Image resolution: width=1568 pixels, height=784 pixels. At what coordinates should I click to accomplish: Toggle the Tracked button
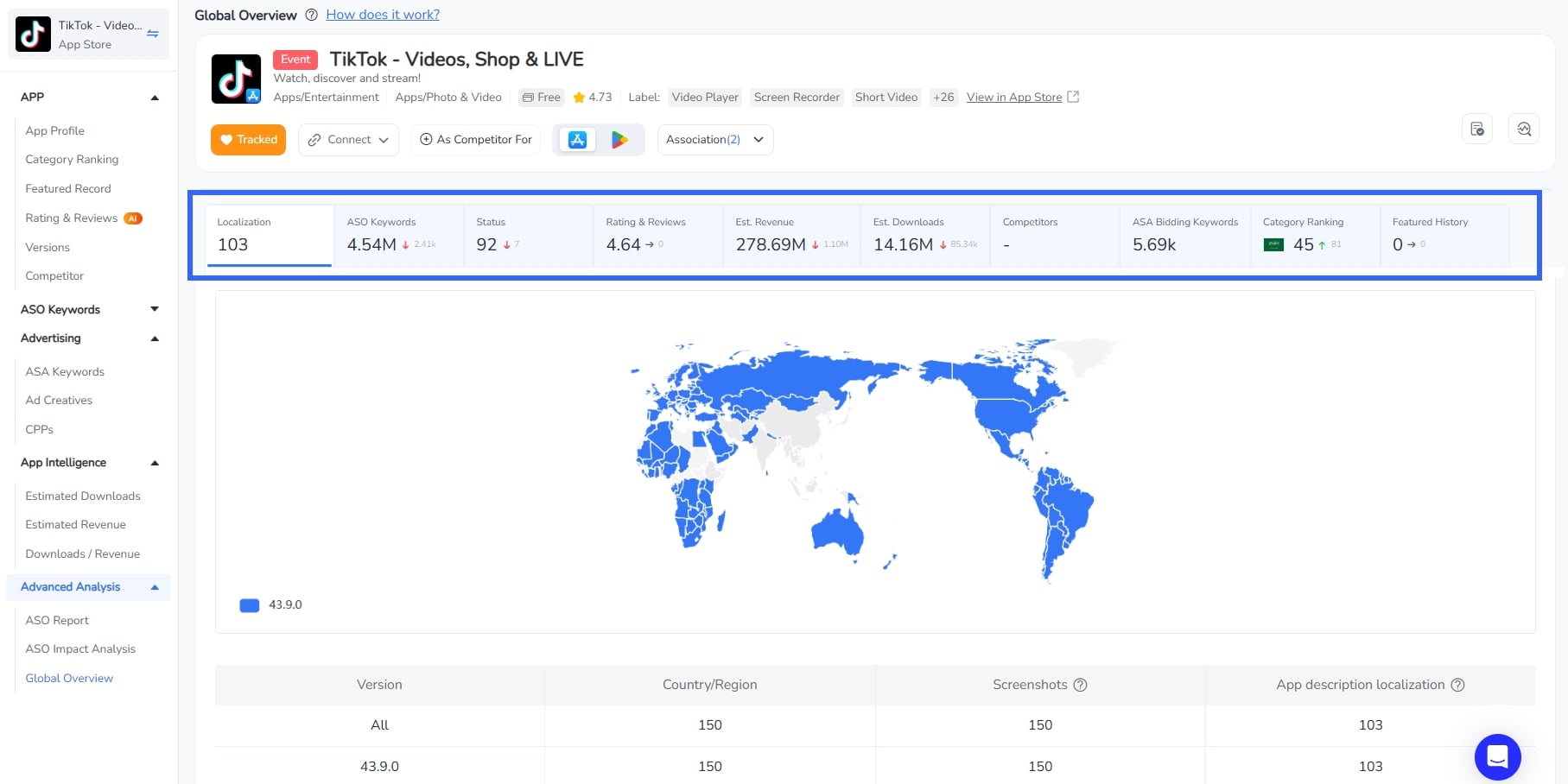point(249,140)
